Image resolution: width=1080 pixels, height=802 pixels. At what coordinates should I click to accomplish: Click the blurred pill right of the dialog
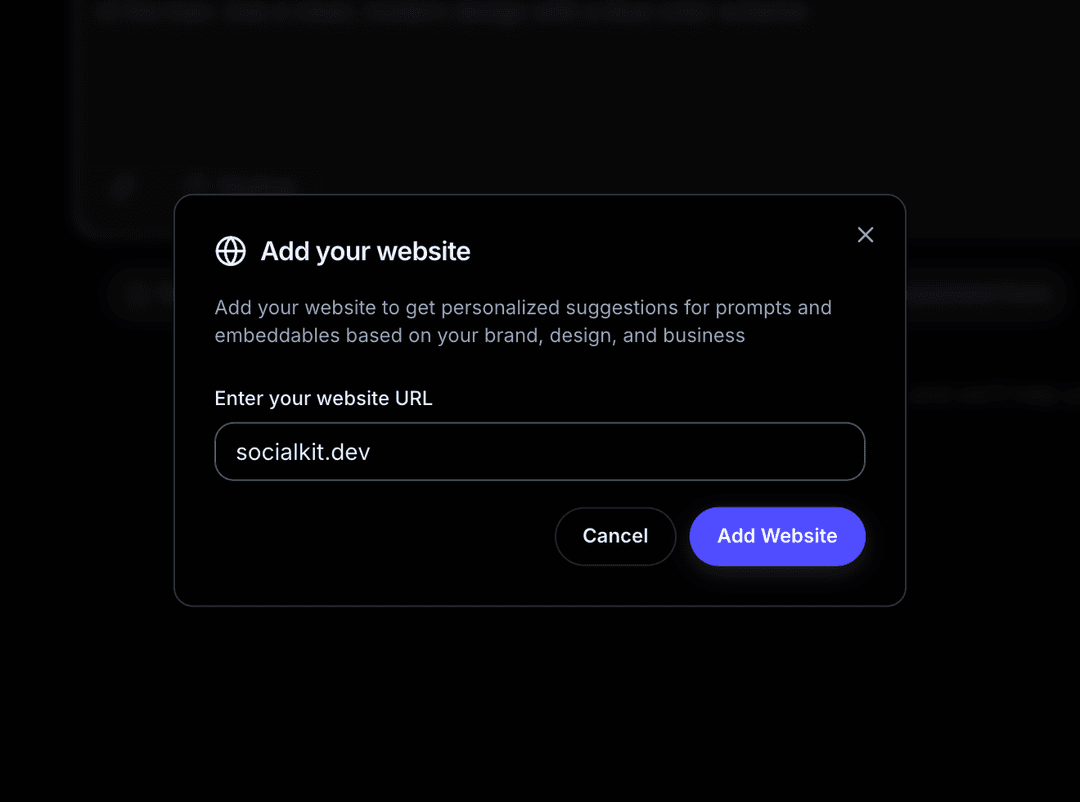(x=985, y=293)
